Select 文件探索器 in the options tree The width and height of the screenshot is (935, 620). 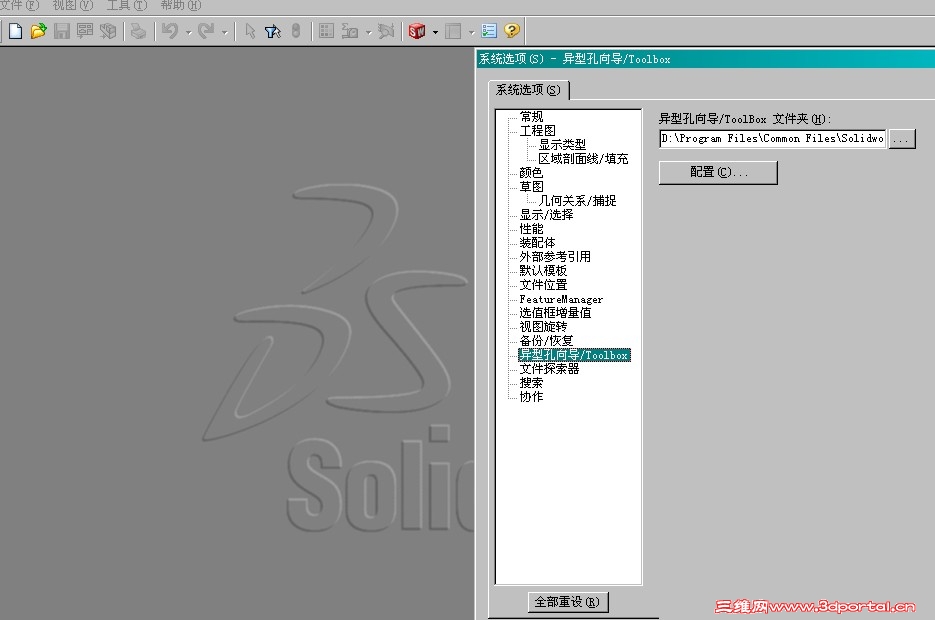tap(549, 368)
